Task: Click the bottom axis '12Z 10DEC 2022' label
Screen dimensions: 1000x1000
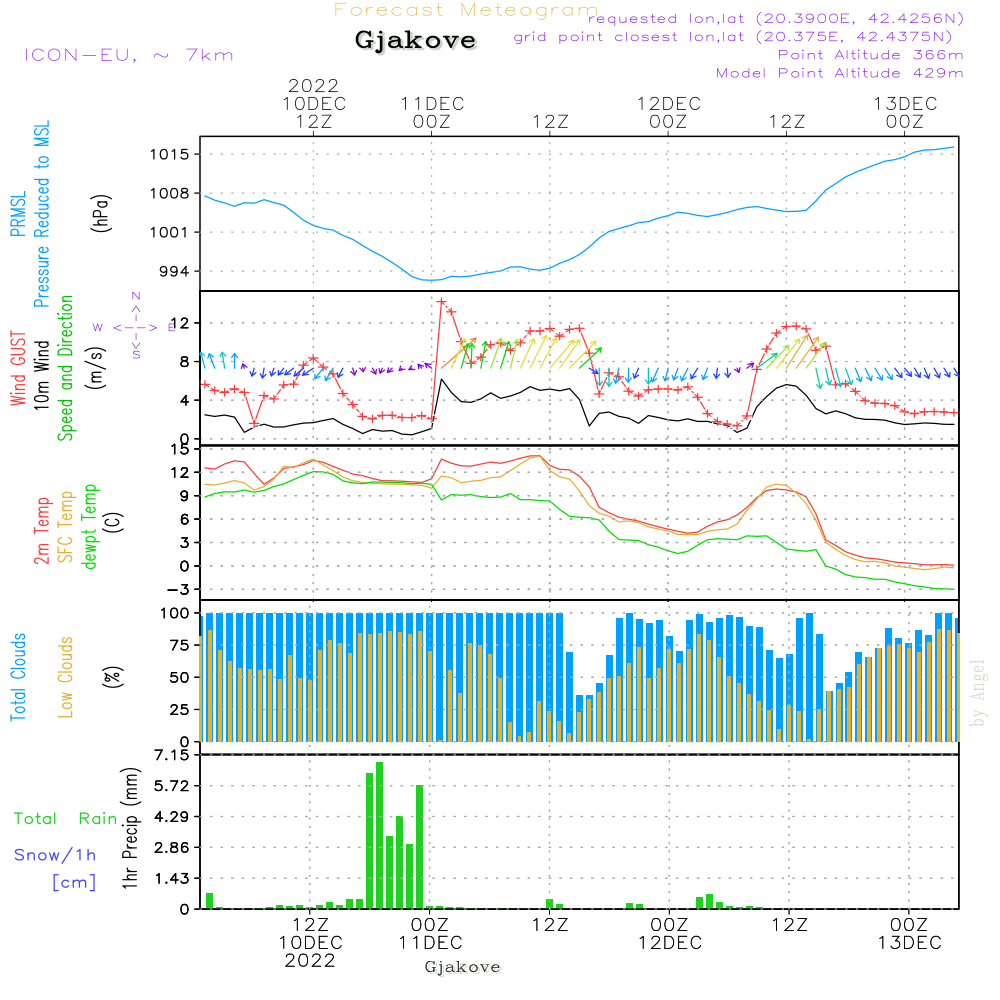Action: point(311,943)
